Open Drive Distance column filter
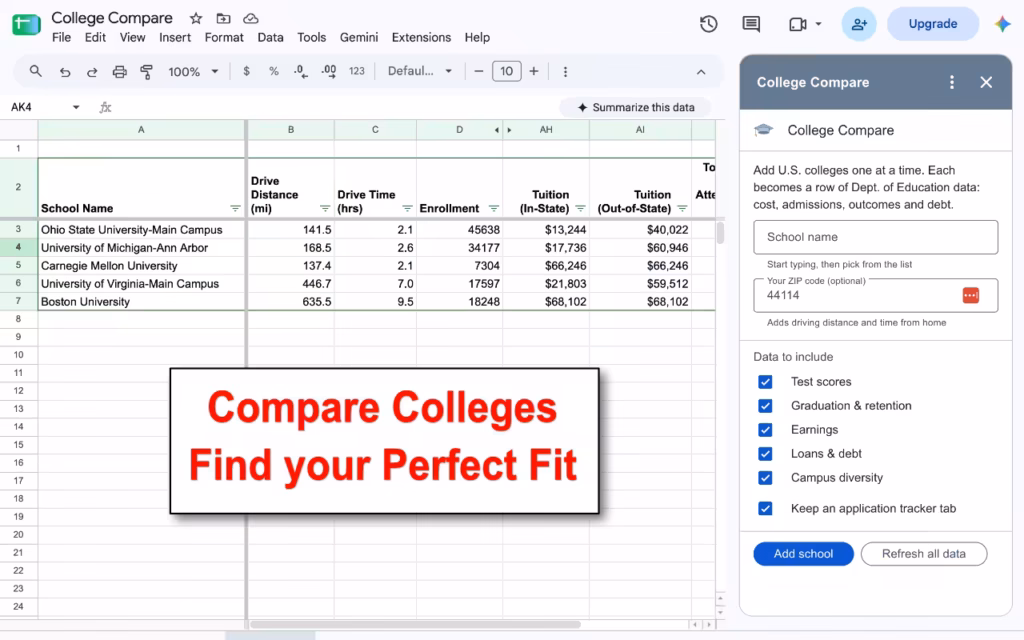Screen dimensions: 1024x640 325,208
